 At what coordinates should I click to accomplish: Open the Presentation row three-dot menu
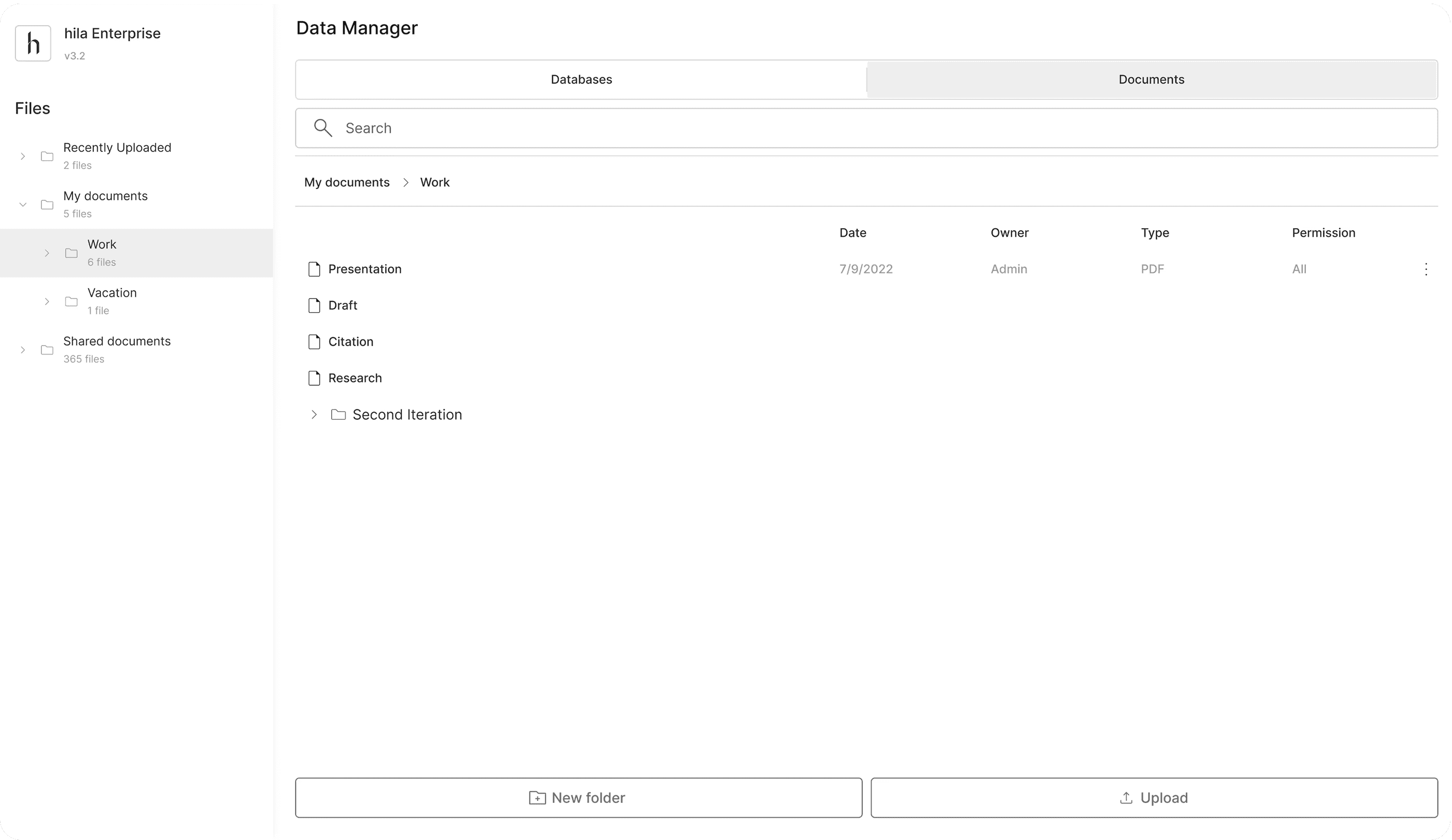pos(1426,269)
